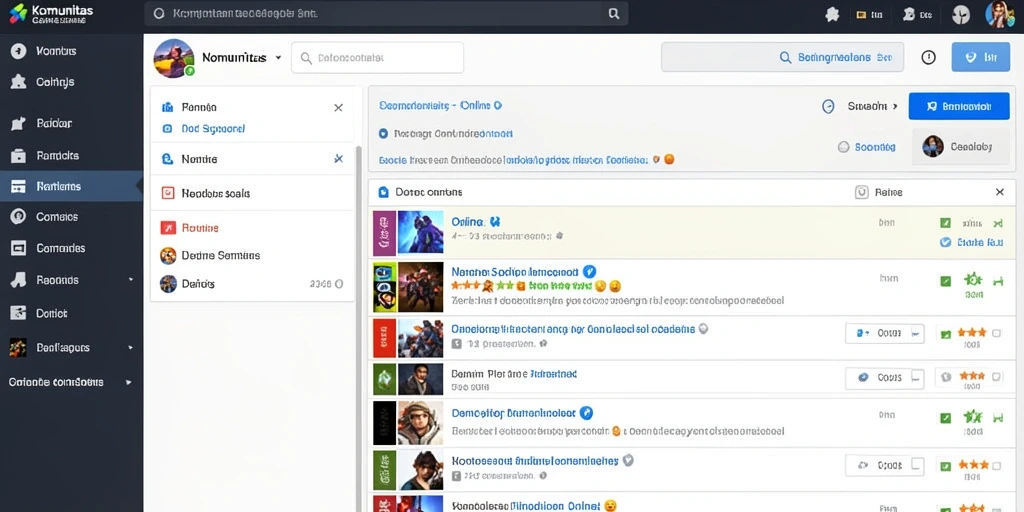Click the gray badge after "Kootoseout" title
Image resolution: width=1024 pixels, height=512 pixels.
(x=628, y=460)
